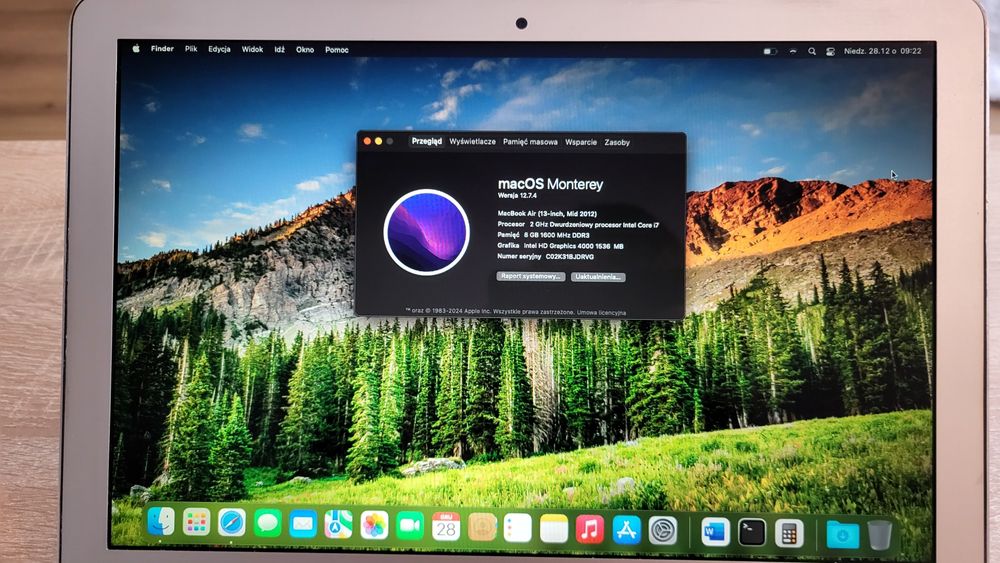Open the Wi-Fi status menu
This screenshot has width=1000, height=563.
click(793, 51)
